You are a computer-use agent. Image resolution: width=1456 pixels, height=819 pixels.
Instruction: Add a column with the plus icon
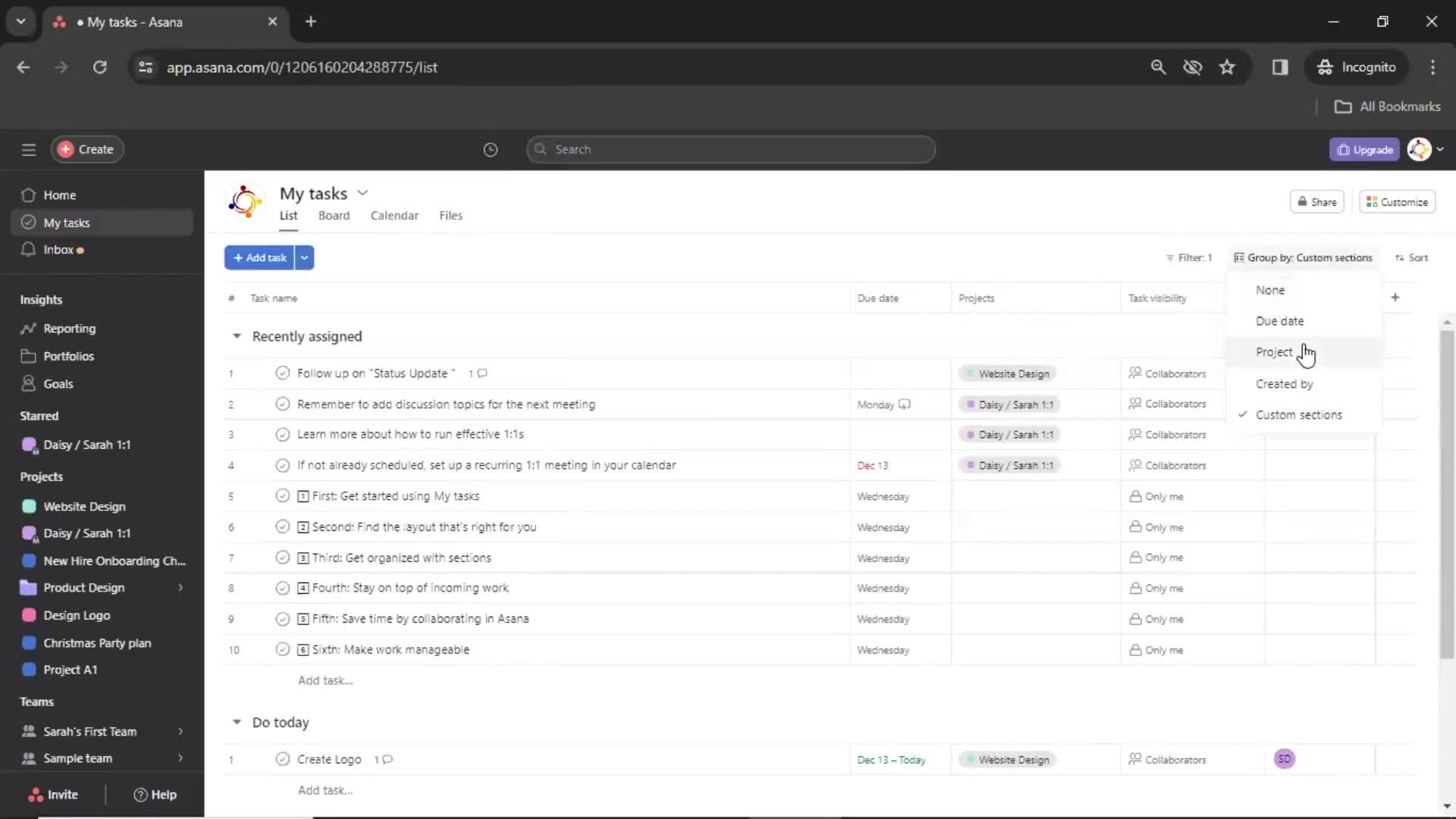(1395, 297)
